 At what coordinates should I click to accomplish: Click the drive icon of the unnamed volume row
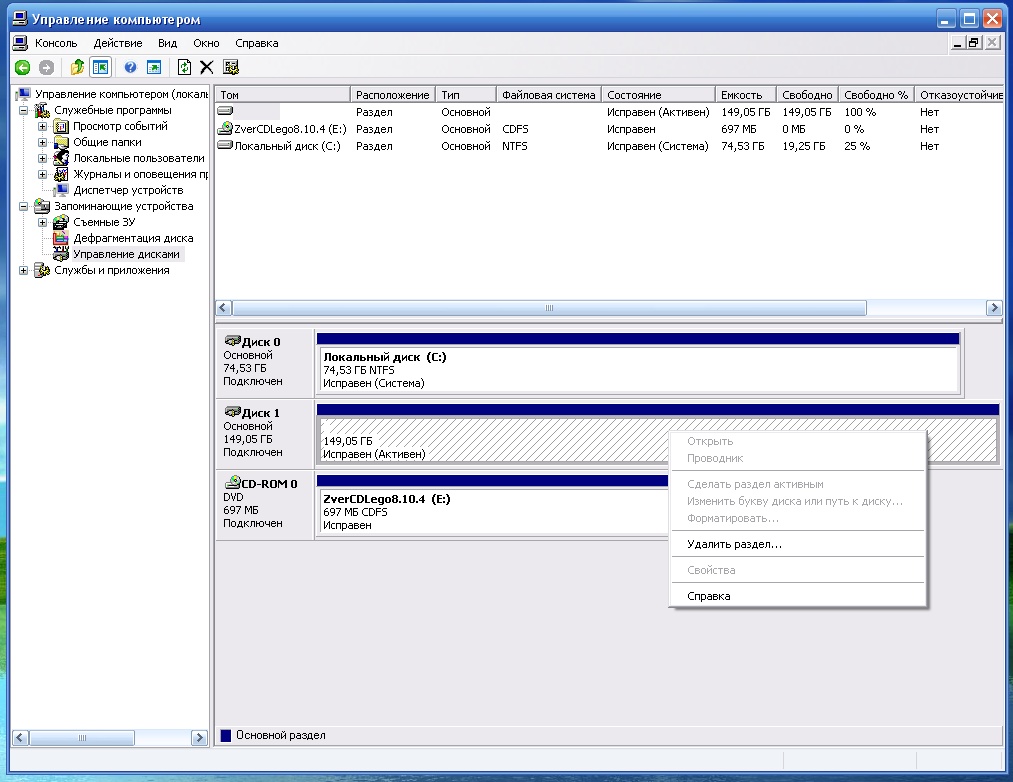(225, 111)
